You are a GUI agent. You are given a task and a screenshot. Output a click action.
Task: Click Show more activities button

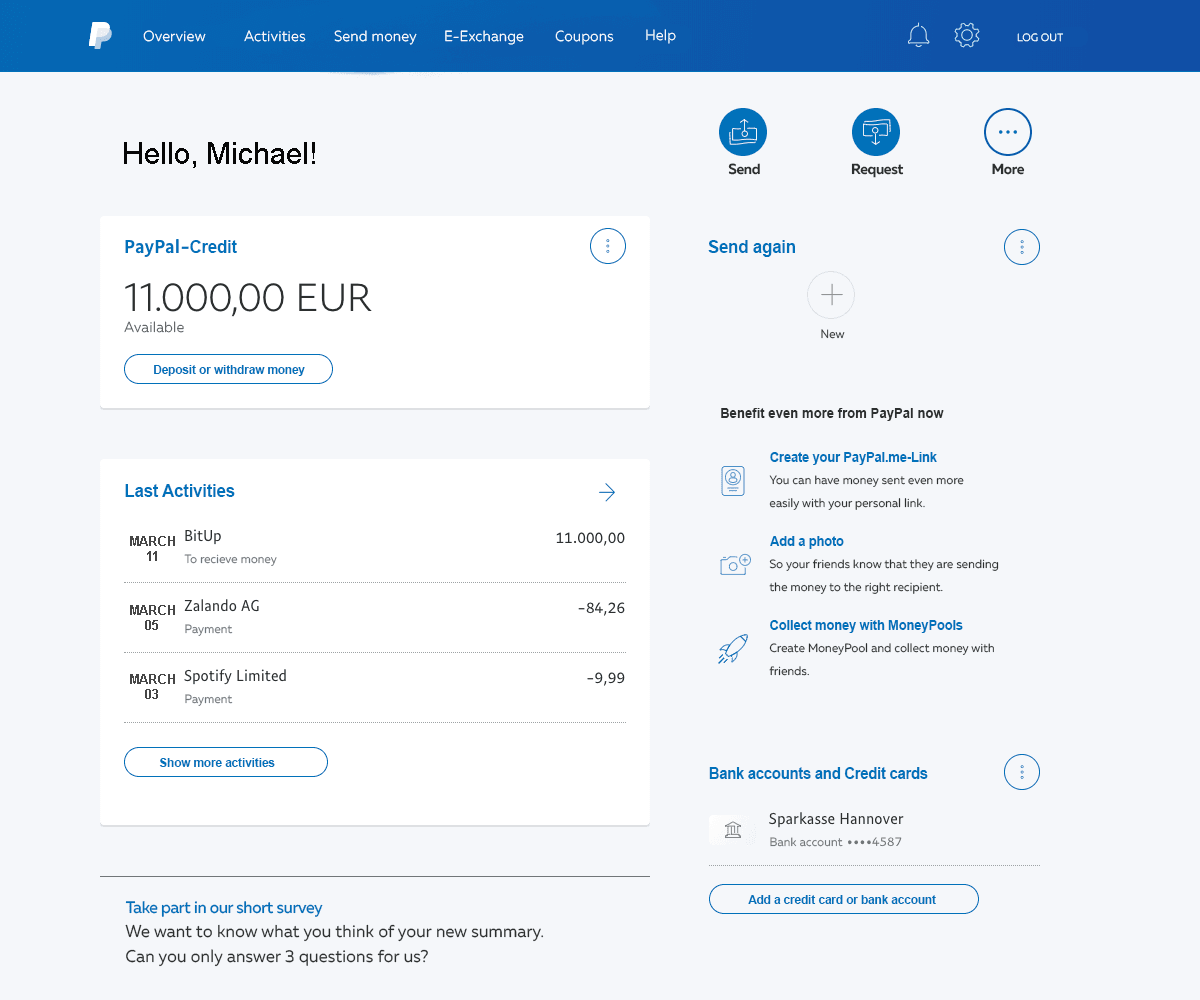226,762
